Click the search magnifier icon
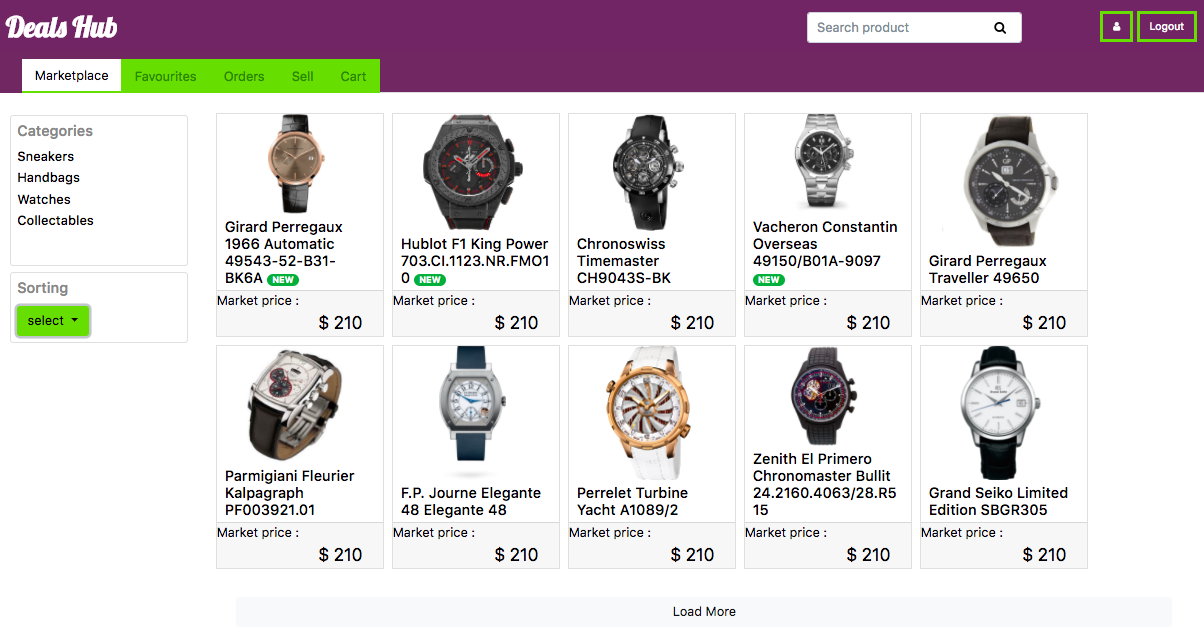Viewport: 1204px width, 642px height. coord(1000,28)
